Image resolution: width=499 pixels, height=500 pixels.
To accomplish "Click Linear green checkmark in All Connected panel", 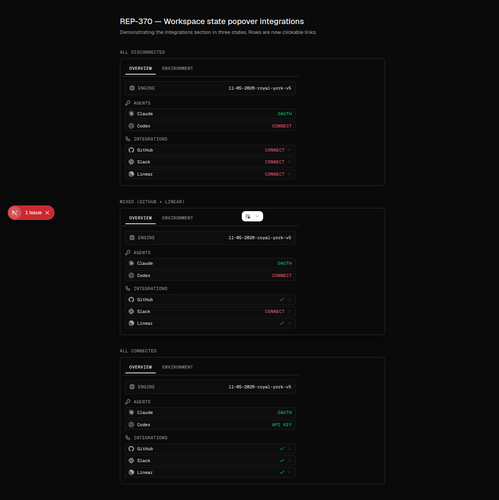I will 282,472.
